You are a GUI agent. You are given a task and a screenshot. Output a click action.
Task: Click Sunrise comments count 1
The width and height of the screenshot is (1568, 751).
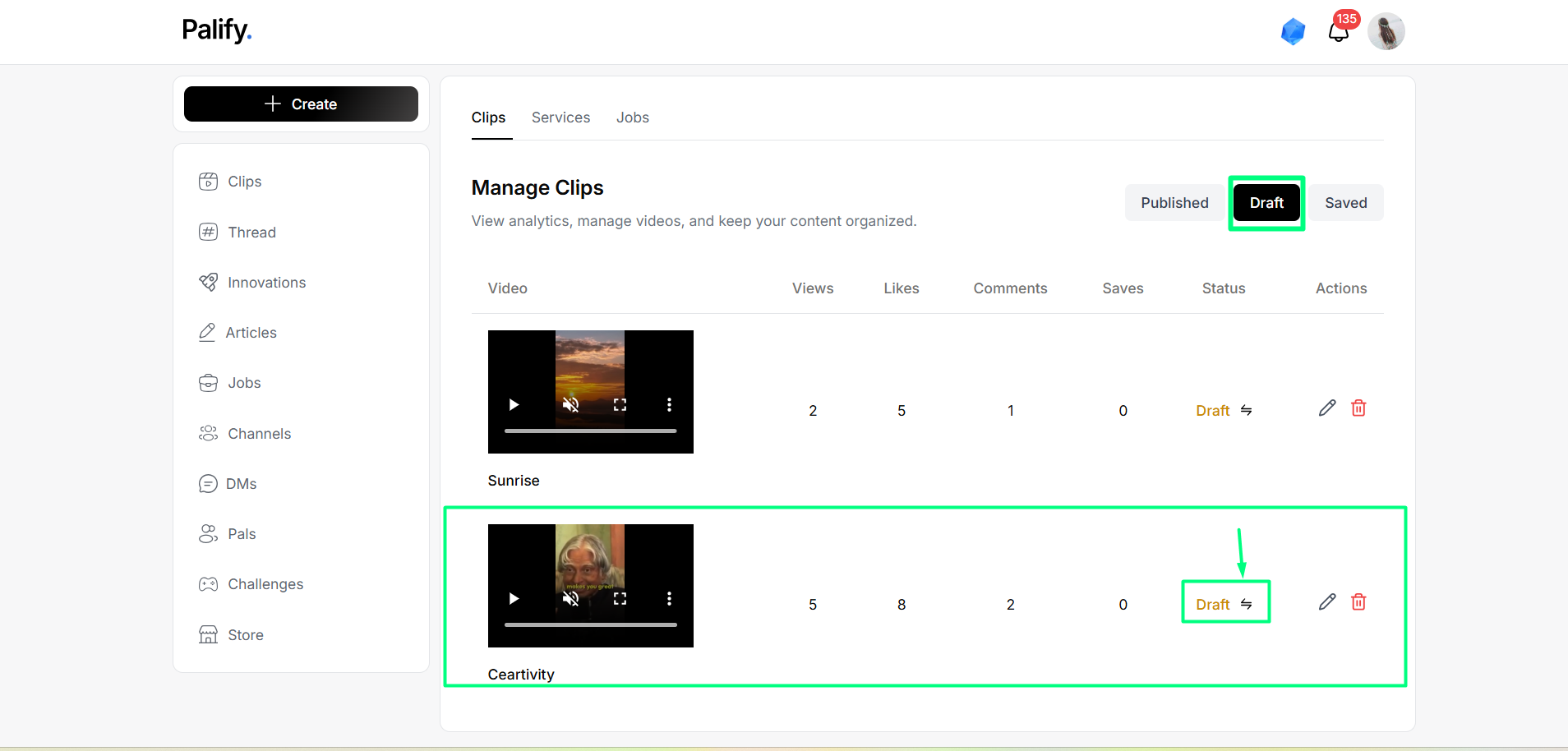pyautogui.click(x=1010, y=411)
